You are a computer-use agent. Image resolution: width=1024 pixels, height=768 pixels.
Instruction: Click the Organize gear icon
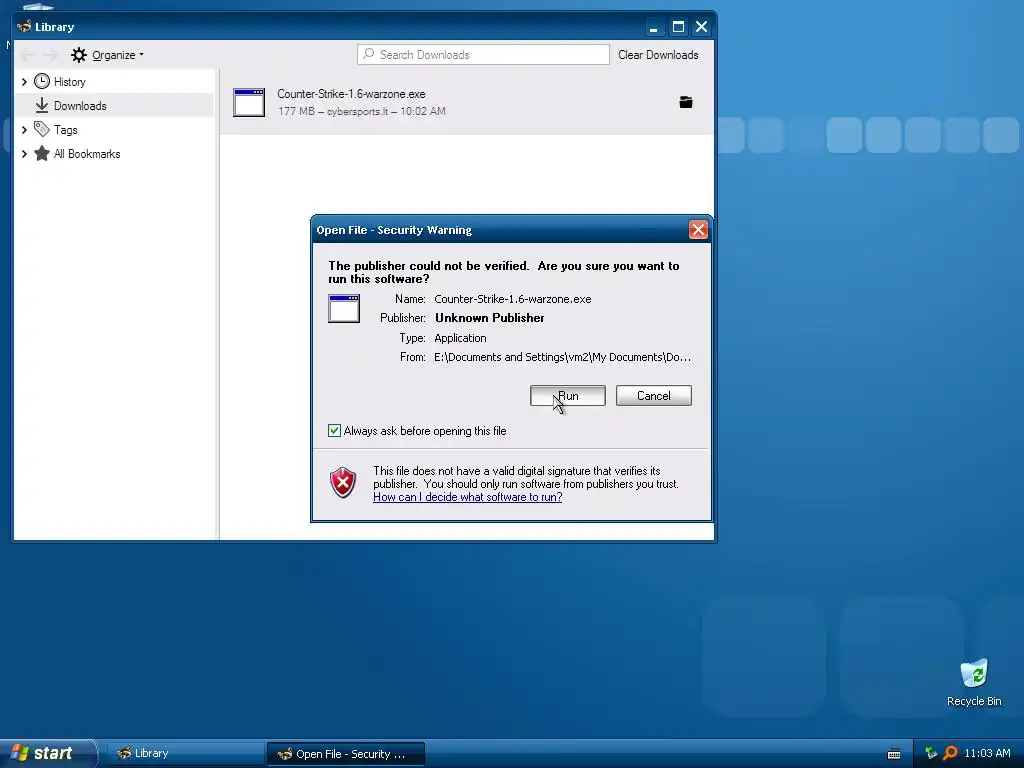pos(79,55)
